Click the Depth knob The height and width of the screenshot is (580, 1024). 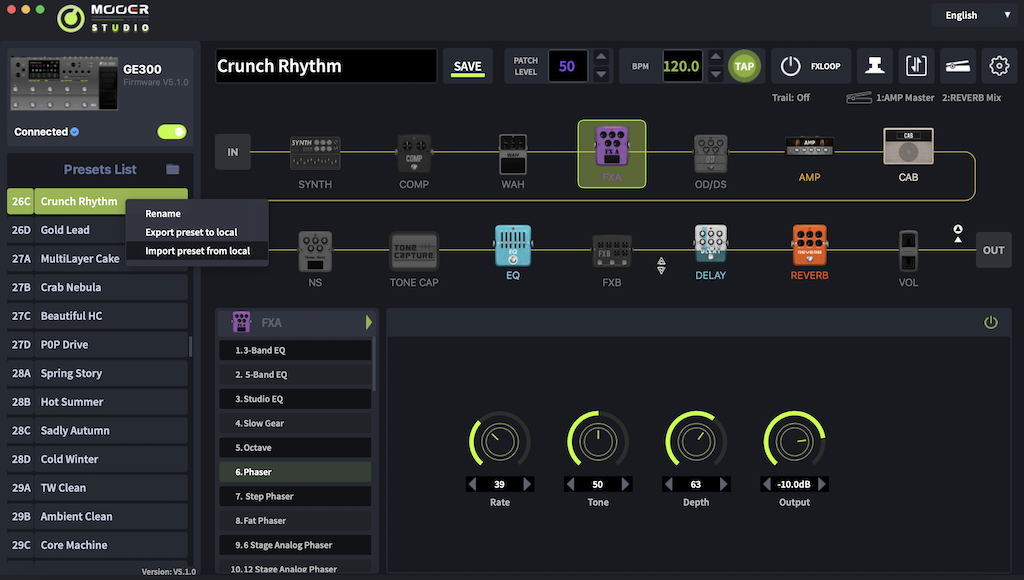tap(696, 441)
